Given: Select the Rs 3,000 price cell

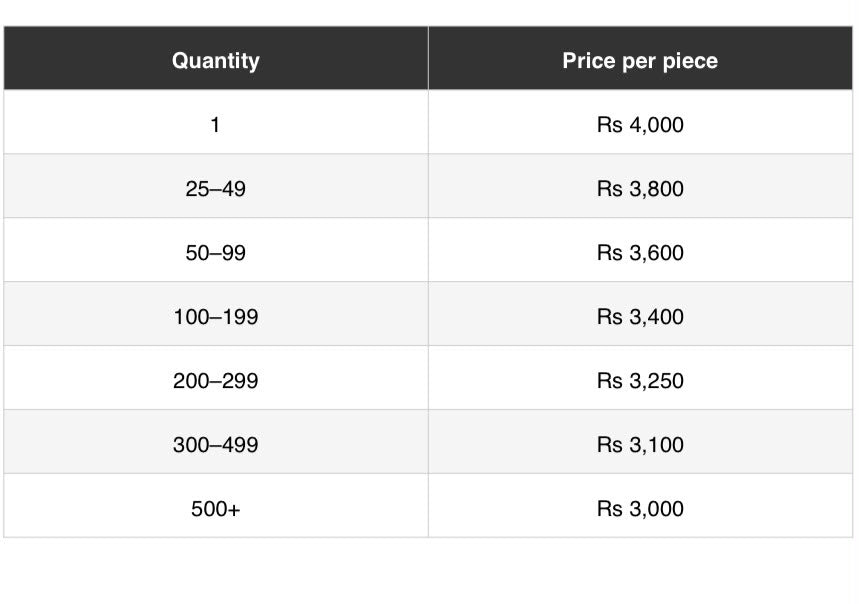Looking at the screenshot, I should [640, 507].
